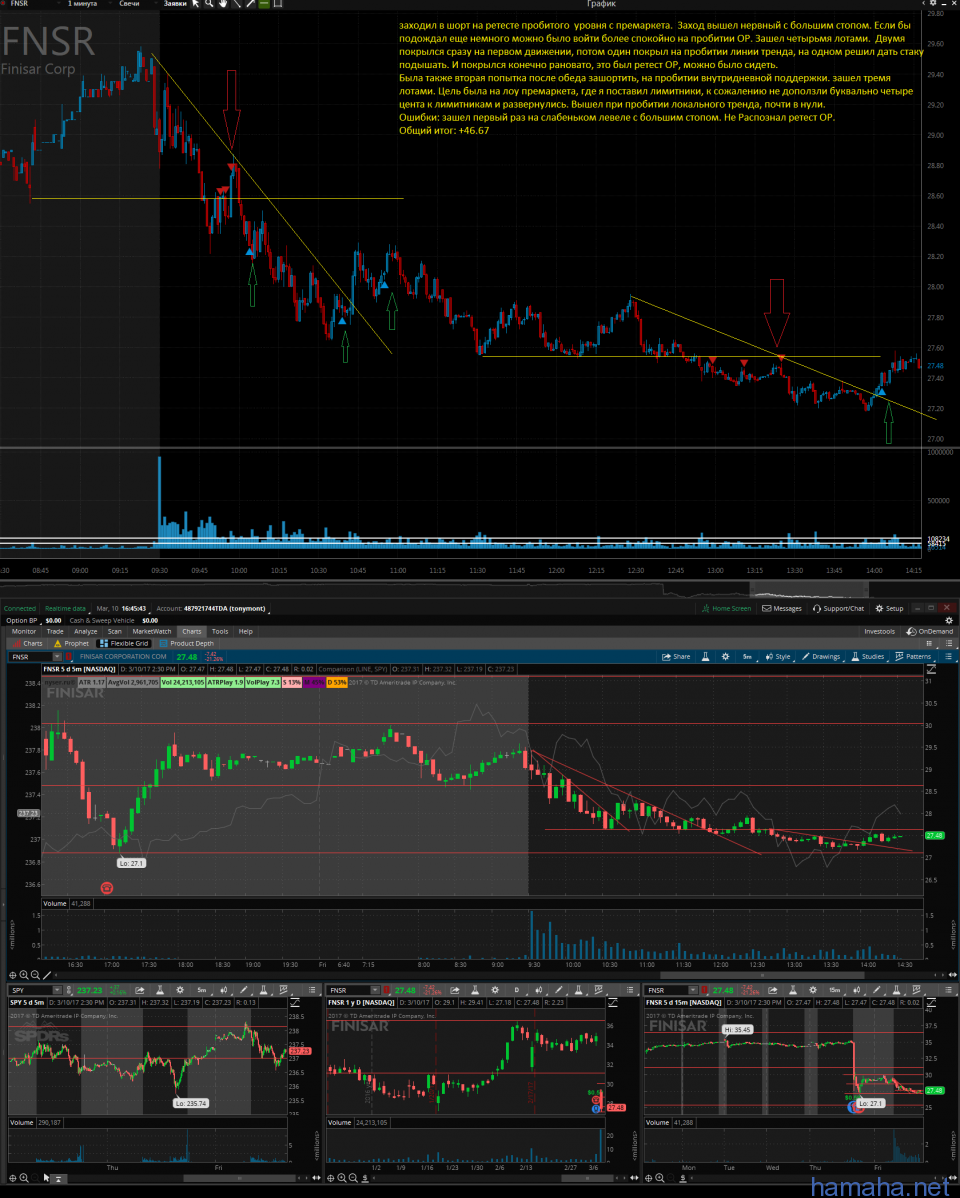Select the green horizontal line tool

point(264,4)
